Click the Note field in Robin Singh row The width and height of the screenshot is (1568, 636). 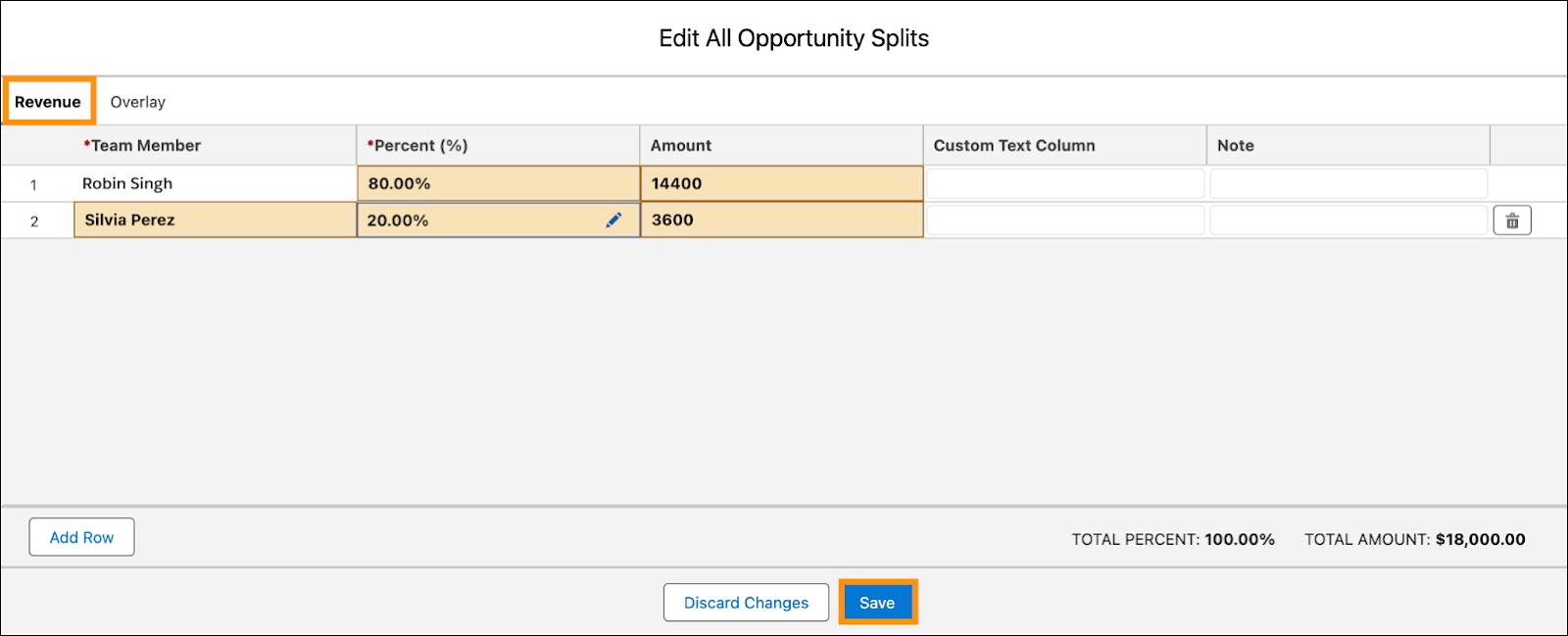click(x=1348, y=183)
